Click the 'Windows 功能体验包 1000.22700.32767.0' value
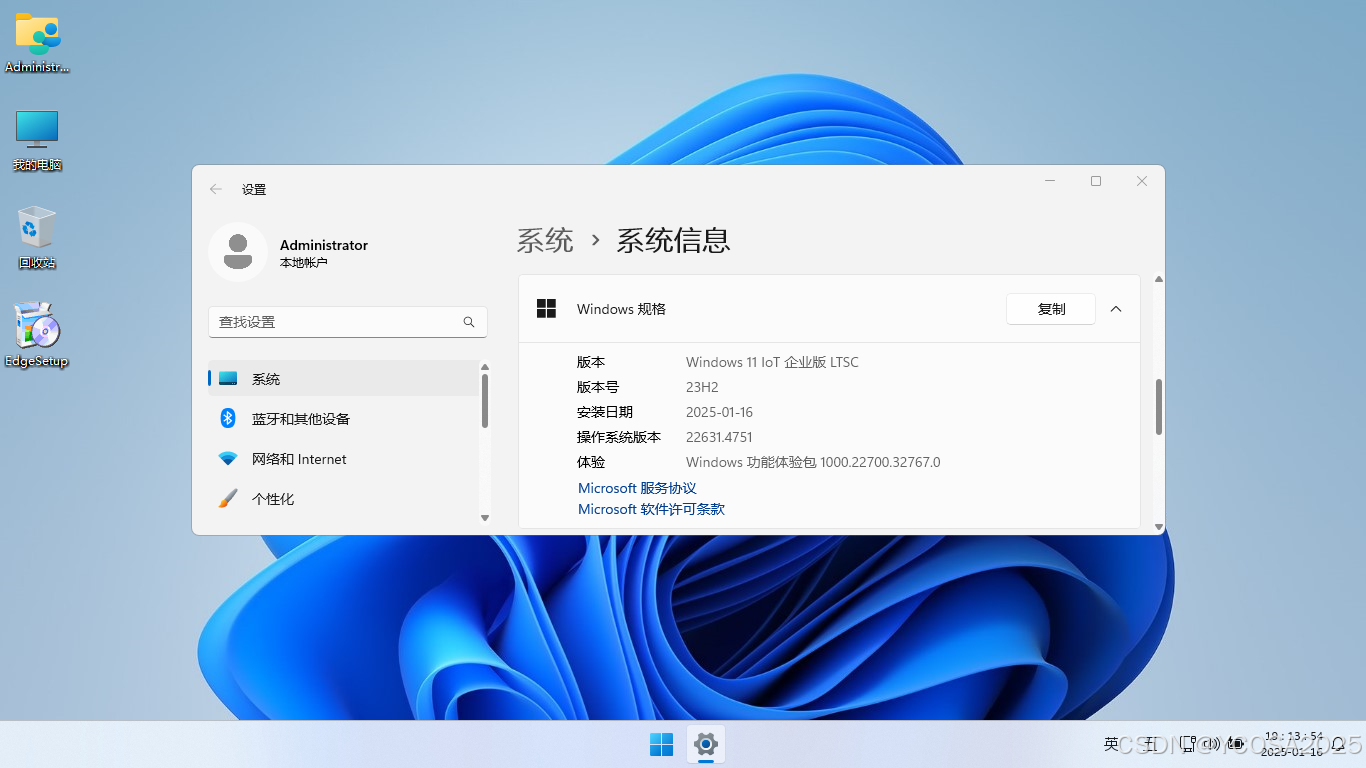This screenshot has width=1366, height=768. click(813, 462)
